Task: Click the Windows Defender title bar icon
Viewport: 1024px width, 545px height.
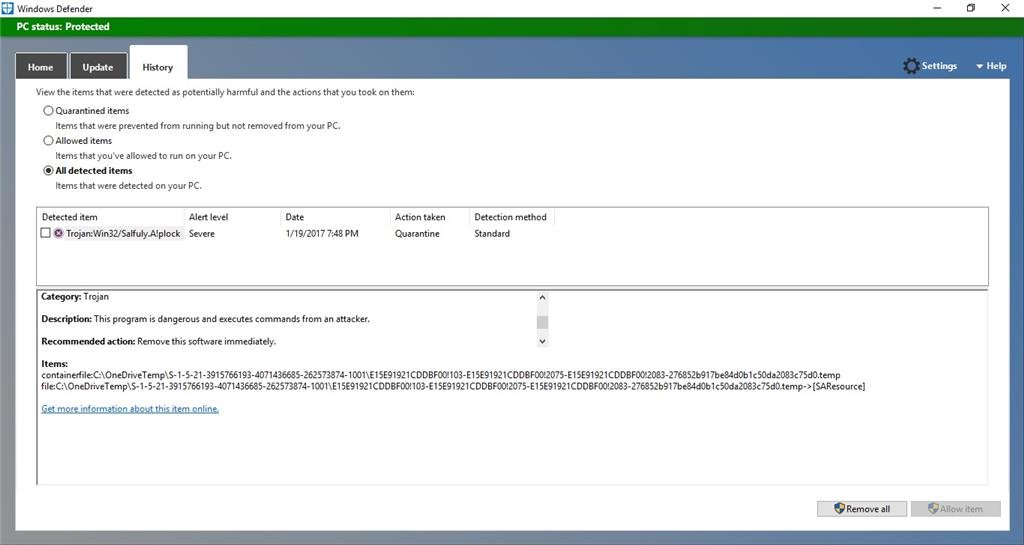Action: [x=8, y=8]
